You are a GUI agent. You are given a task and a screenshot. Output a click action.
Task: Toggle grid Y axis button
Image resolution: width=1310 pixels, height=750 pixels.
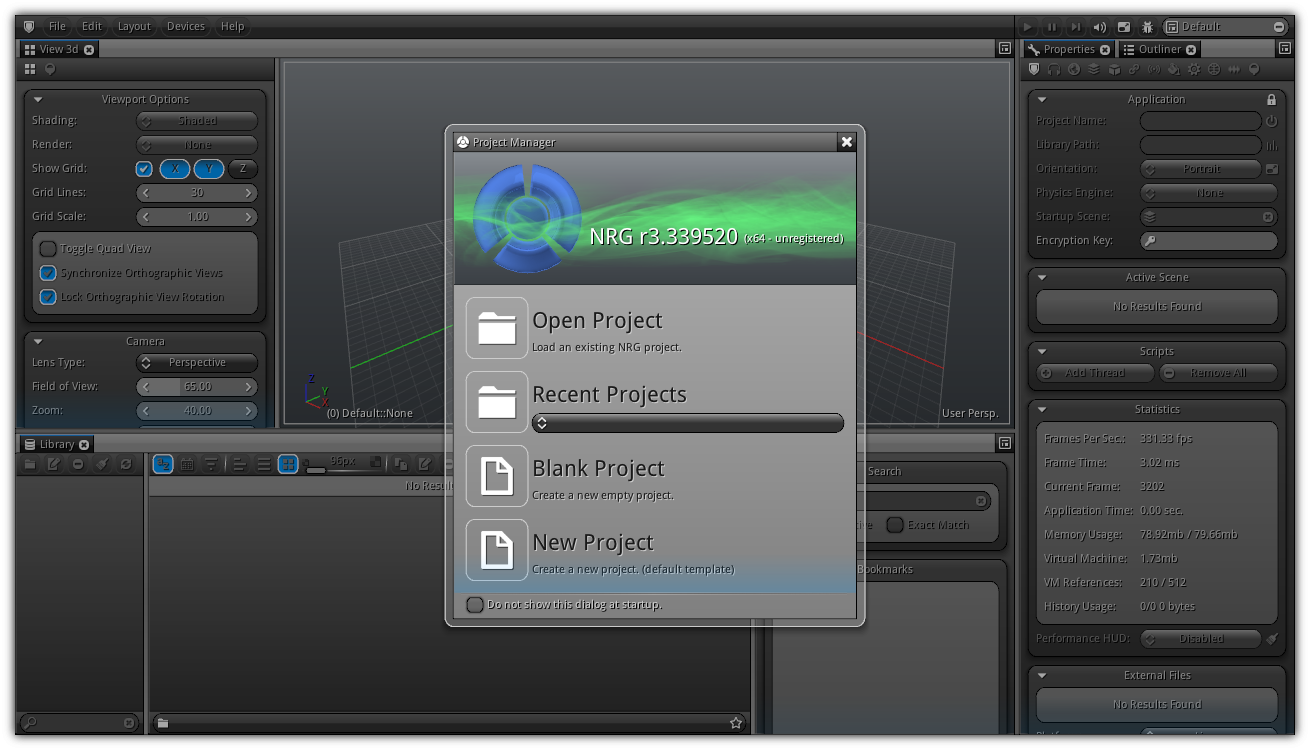click(209, 169)
